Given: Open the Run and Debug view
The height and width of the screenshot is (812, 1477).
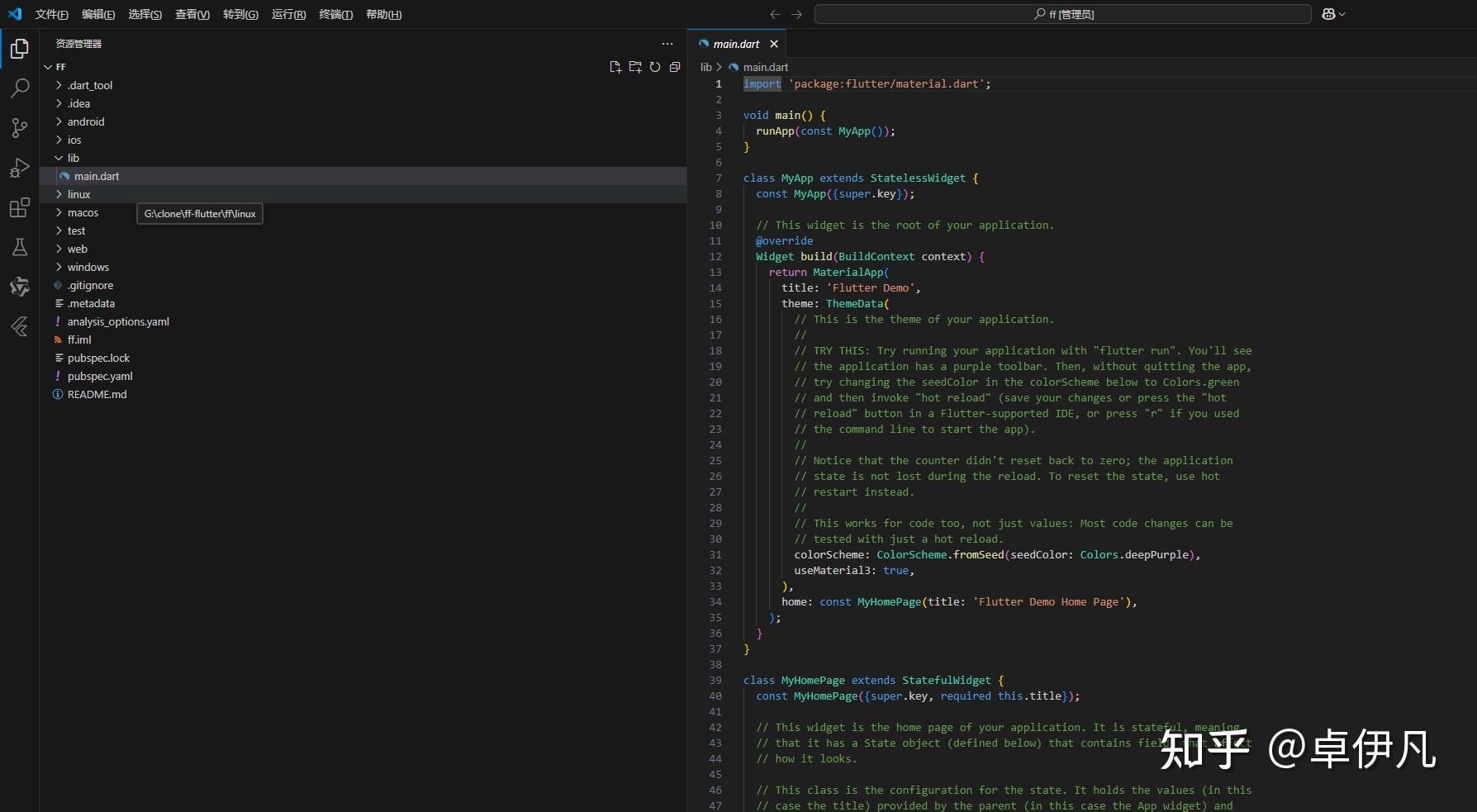Looking at the screenshot, I should click(x=20, y=168).
